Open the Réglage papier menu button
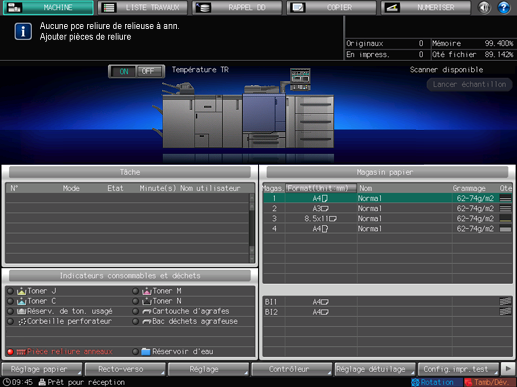 point(42,369)
